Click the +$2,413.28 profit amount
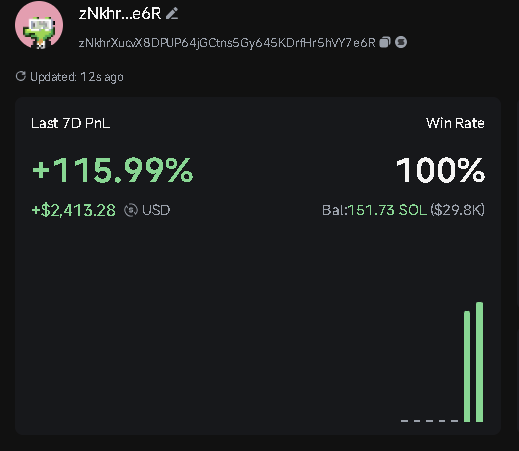This screenshot has height=451, width=519. (74, 210)
